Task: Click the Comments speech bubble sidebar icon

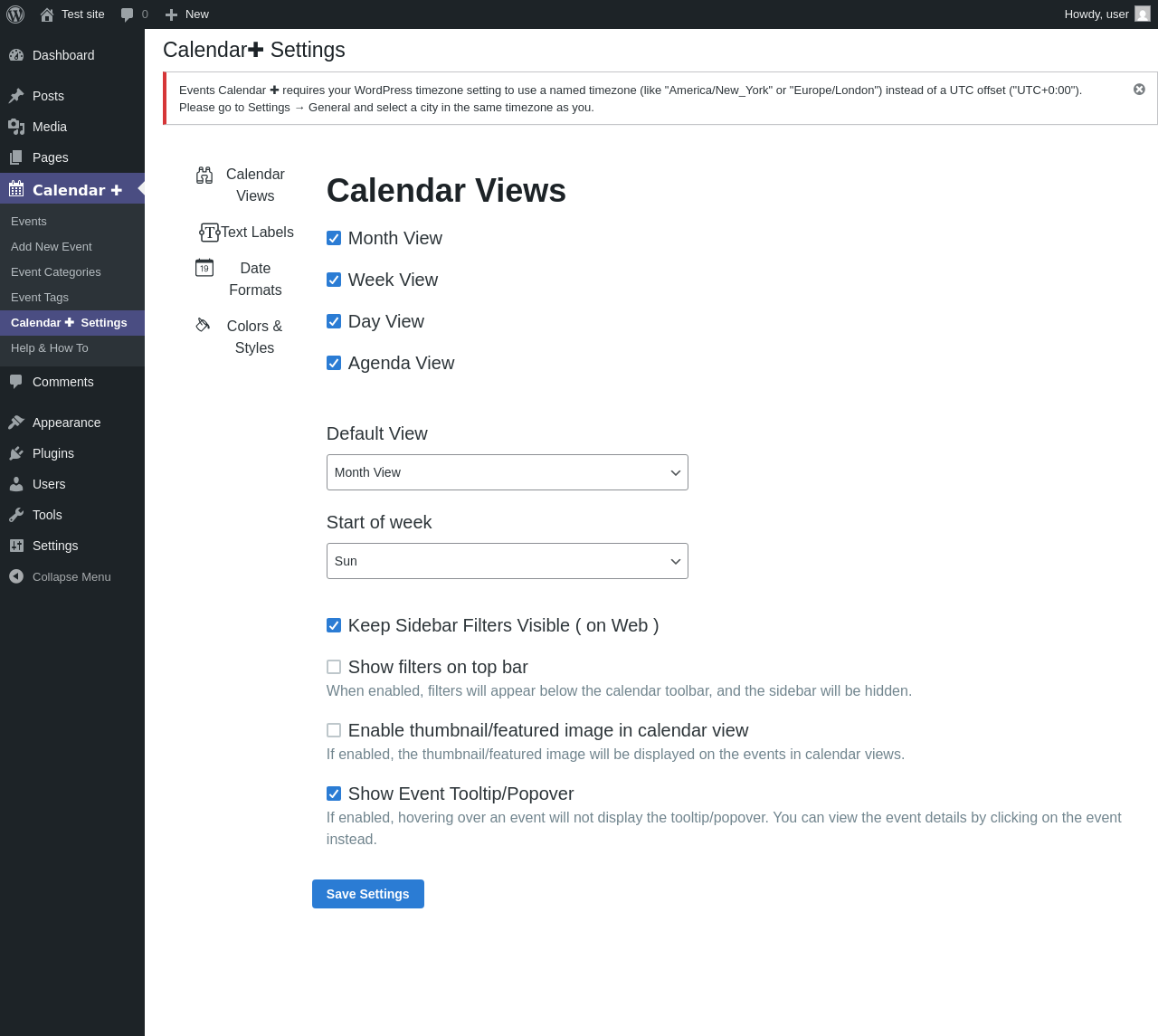Action: pyautogui.click(x=16, y=382)
